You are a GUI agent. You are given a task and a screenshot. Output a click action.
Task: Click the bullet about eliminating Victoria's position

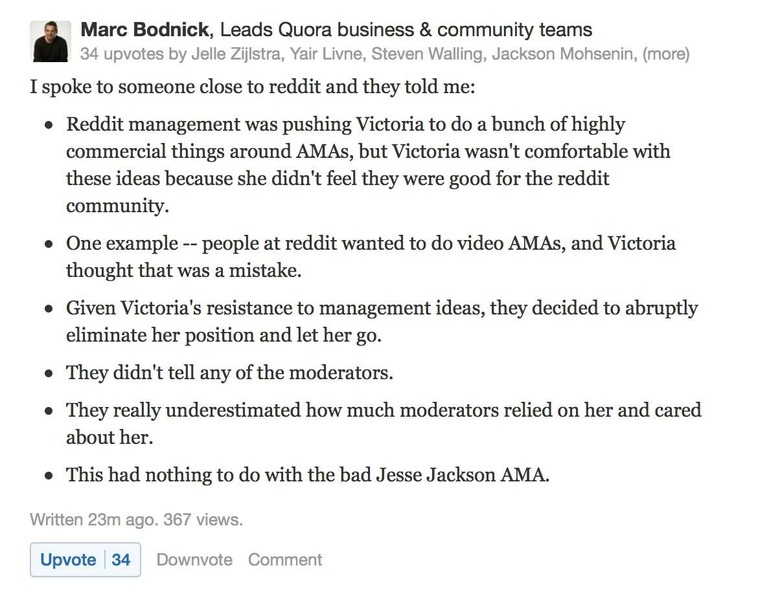click(x=382, y=321)
